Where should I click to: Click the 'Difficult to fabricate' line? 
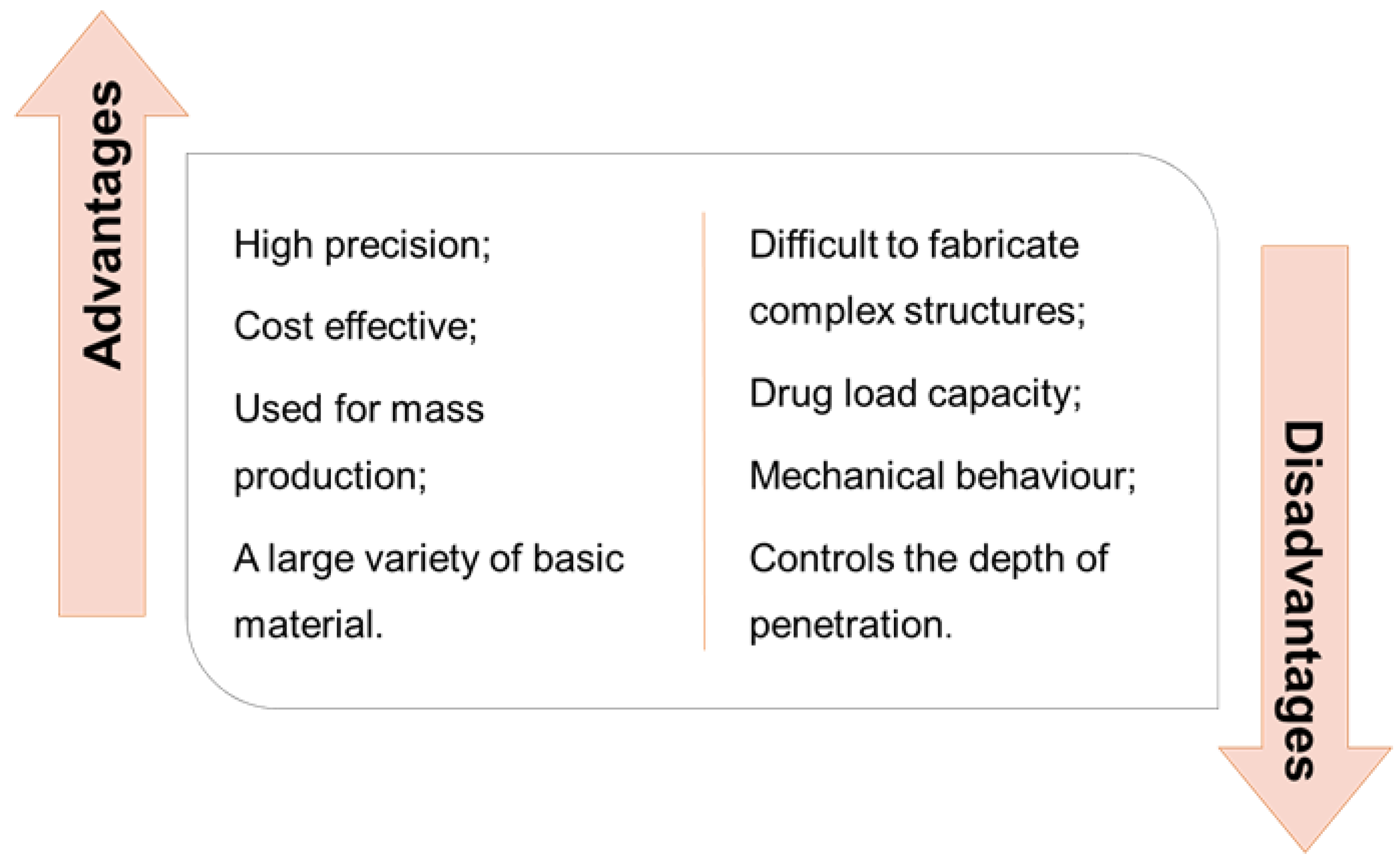point(914,245)
